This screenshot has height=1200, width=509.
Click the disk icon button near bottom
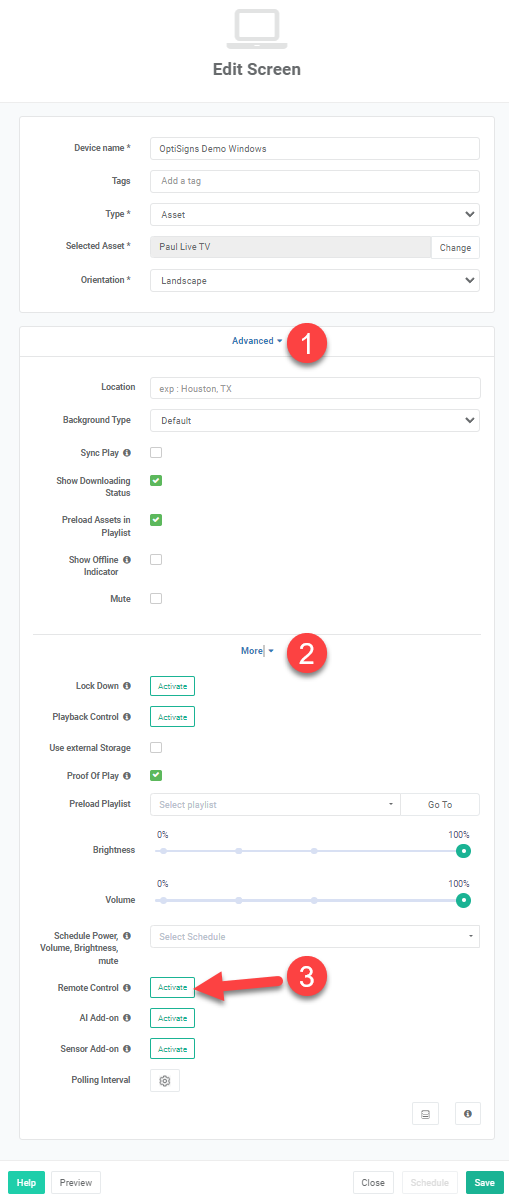point(425,1113)
